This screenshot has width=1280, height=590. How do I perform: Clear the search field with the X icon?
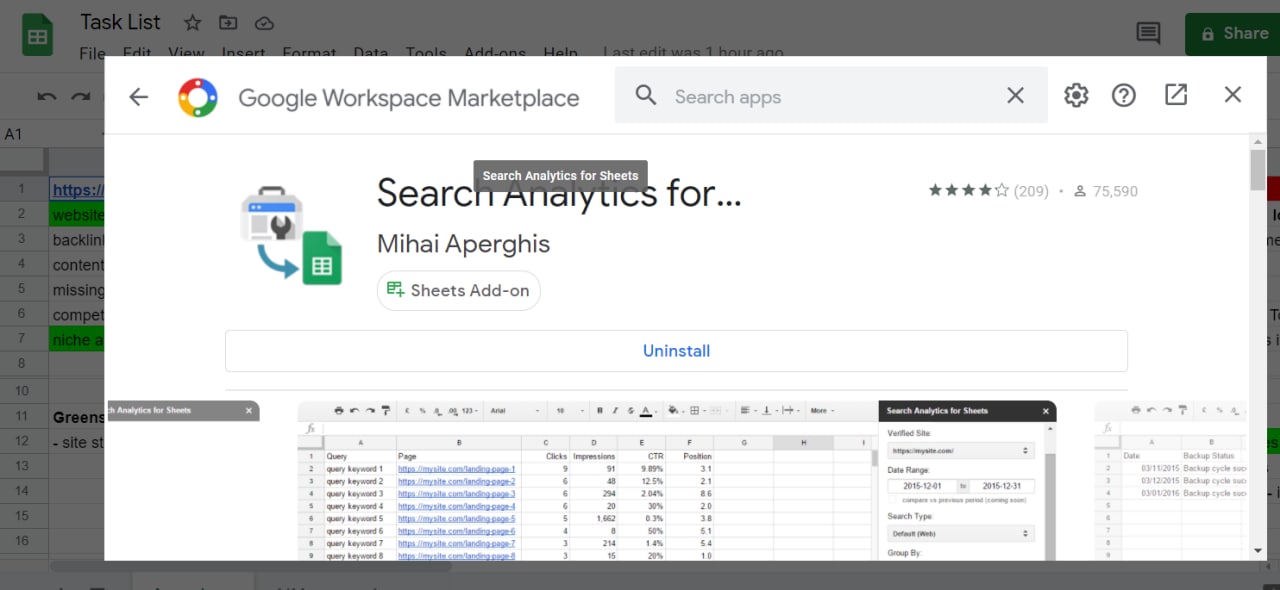[1015, 96]
